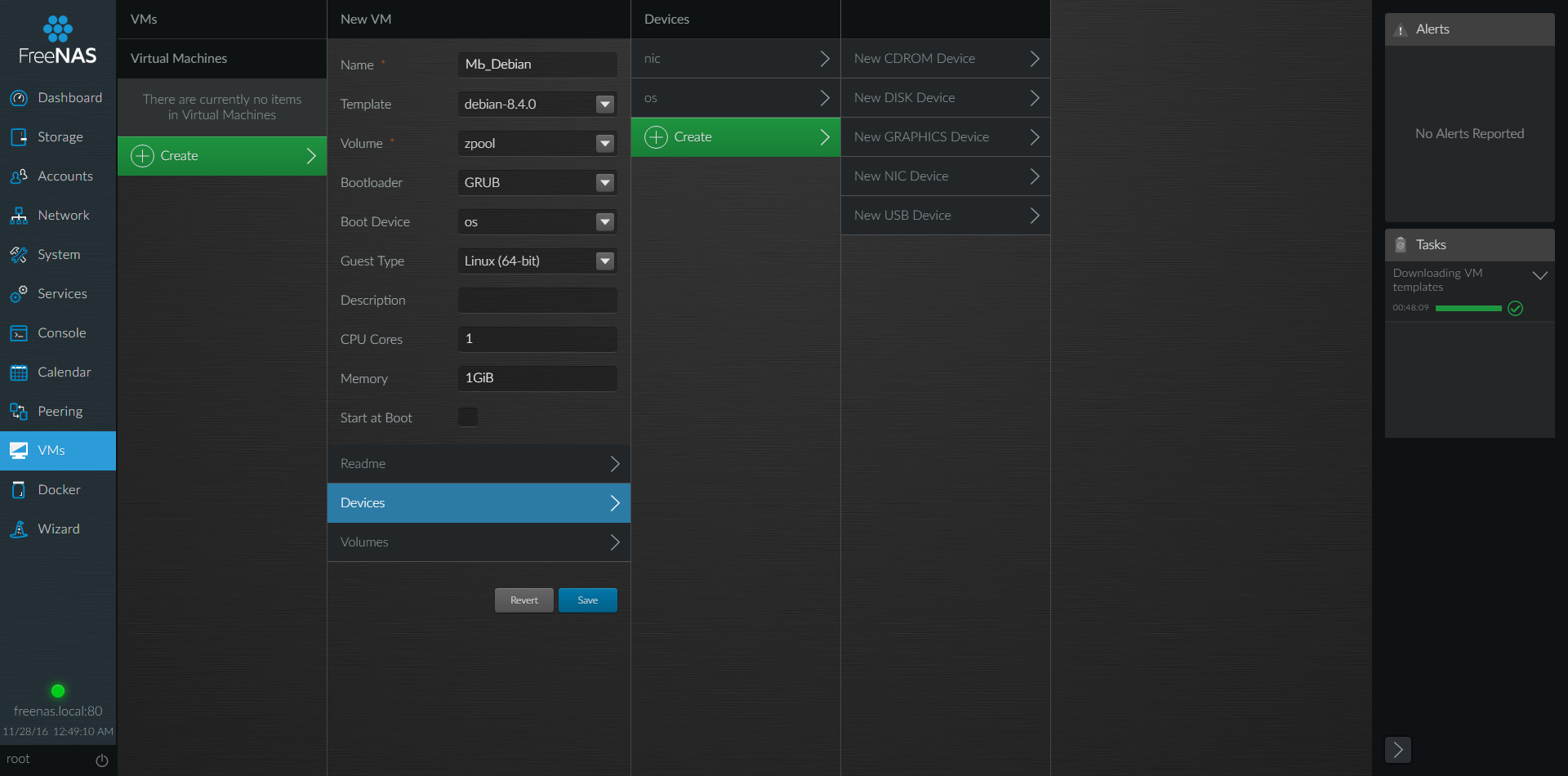Click the green connection status dot

[x=58, y=691]
